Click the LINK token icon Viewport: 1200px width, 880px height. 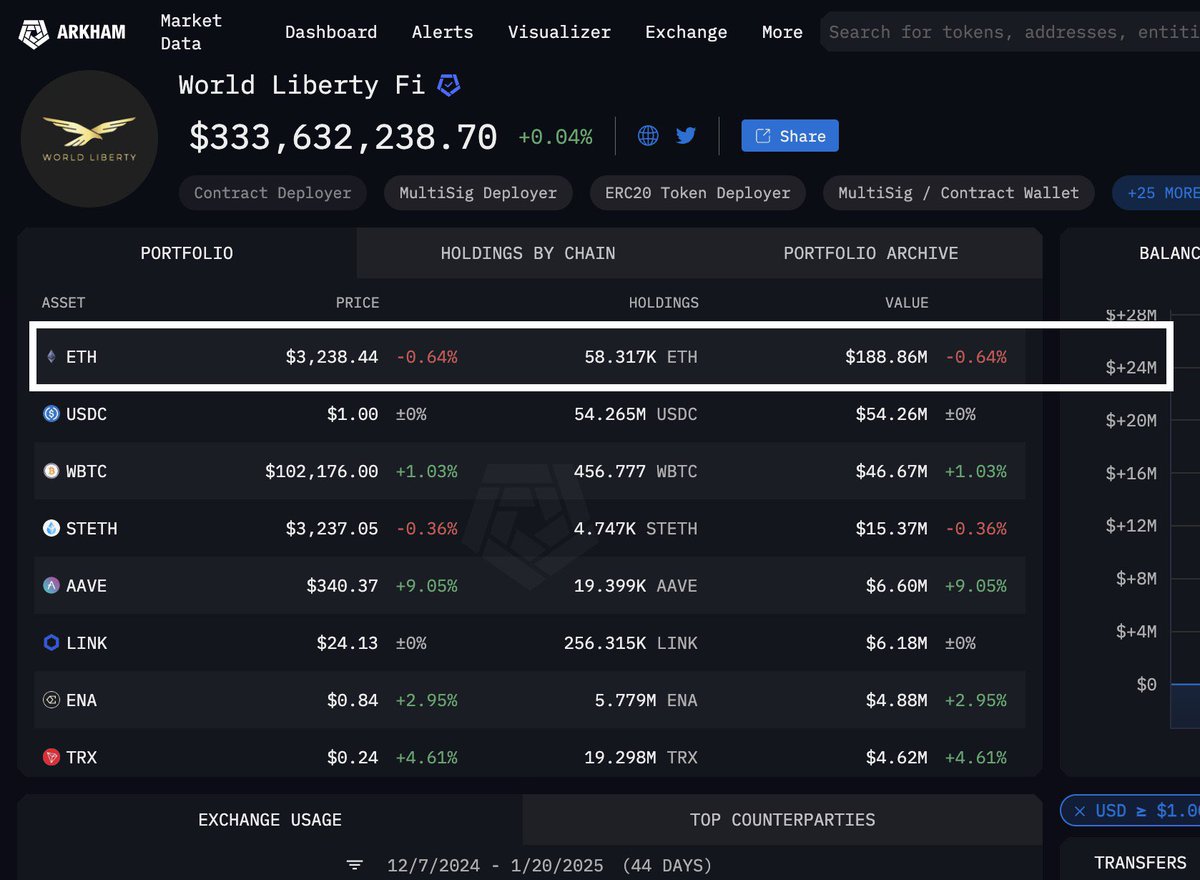tap(51, 643)
